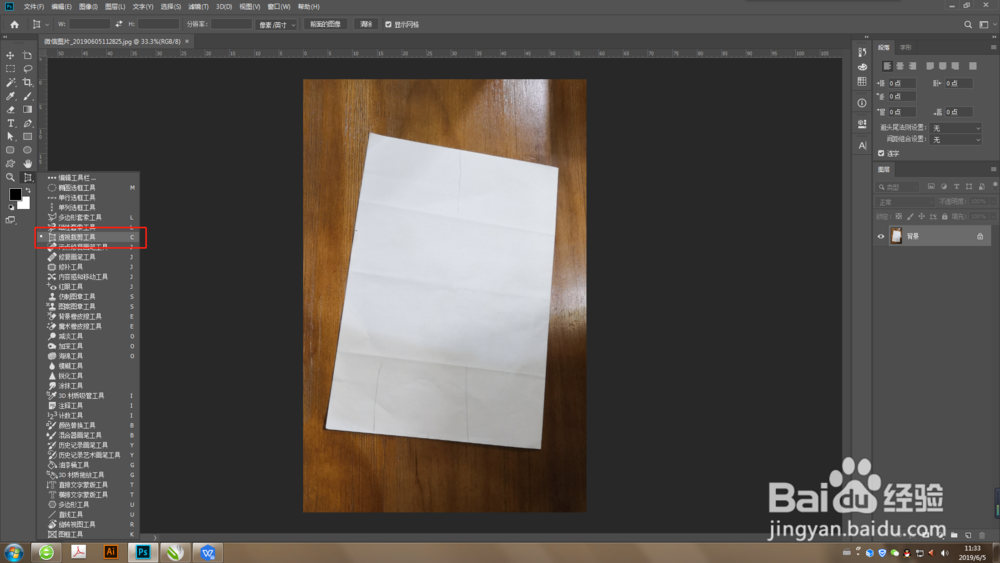Select the Move tool in the toolbar

pos(10,55)
